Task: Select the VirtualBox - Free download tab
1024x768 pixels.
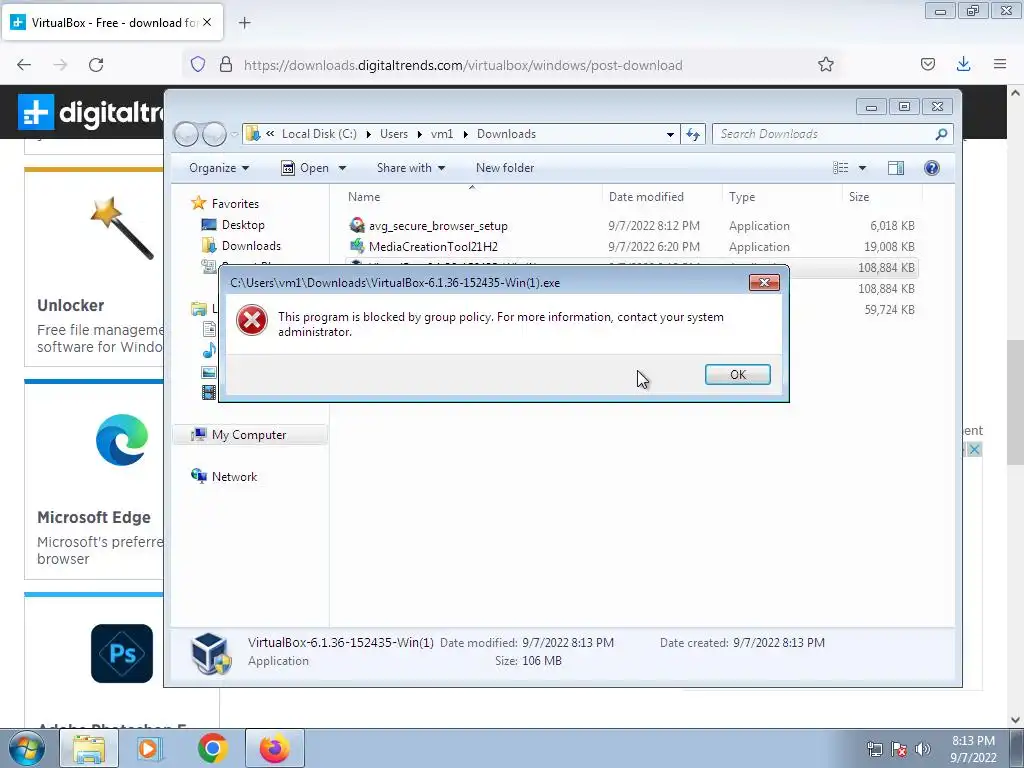Action: coord(112,22)
